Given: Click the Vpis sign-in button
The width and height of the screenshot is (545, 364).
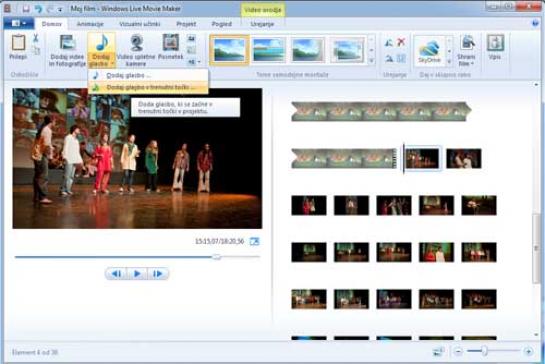Looking at the screenshot, I should pos(495,47).
